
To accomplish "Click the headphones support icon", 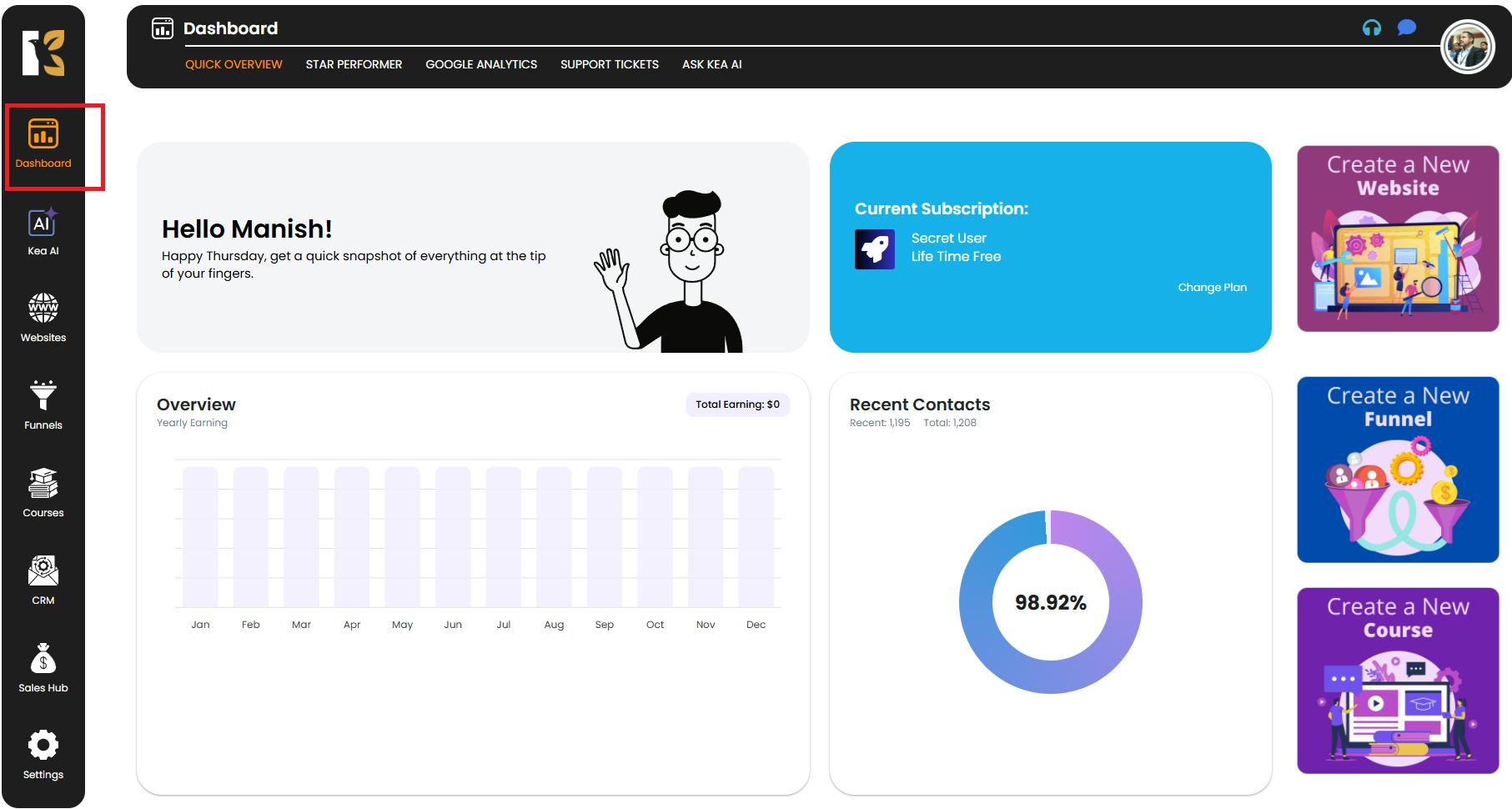I will click(1371, 28).
